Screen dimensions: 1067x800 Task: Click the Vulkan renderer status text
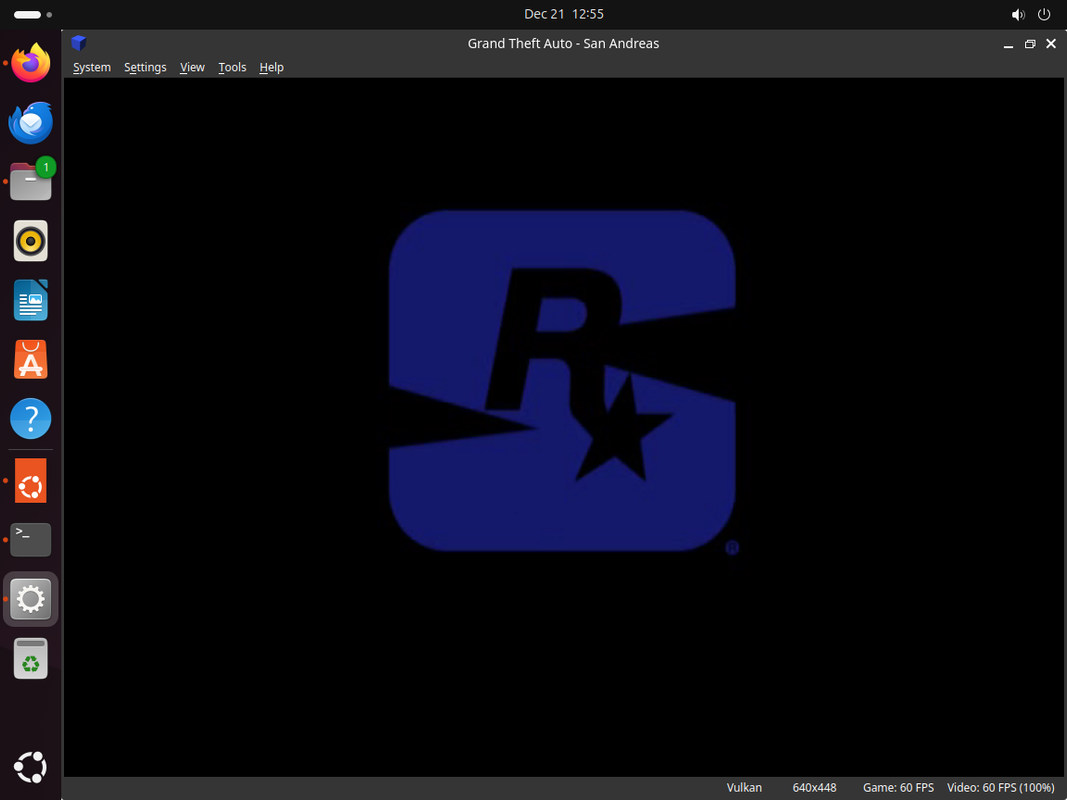744,788
